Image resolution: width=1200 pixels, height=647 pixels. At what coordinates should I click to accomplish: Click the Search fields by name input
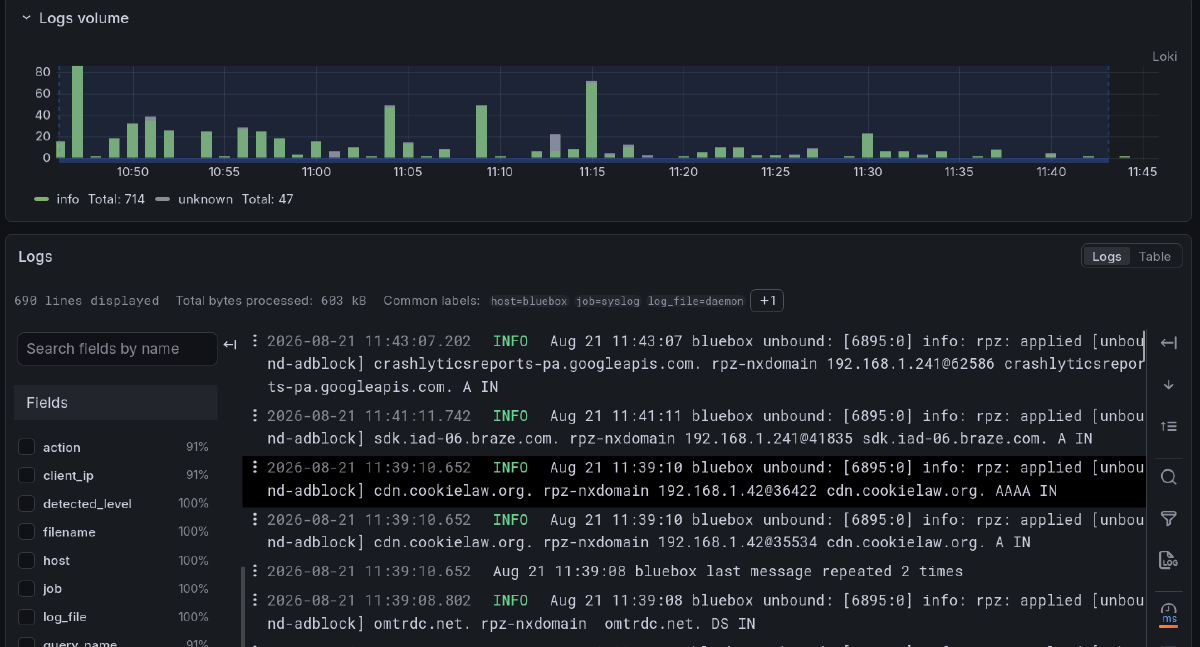(x=117, y=349)
